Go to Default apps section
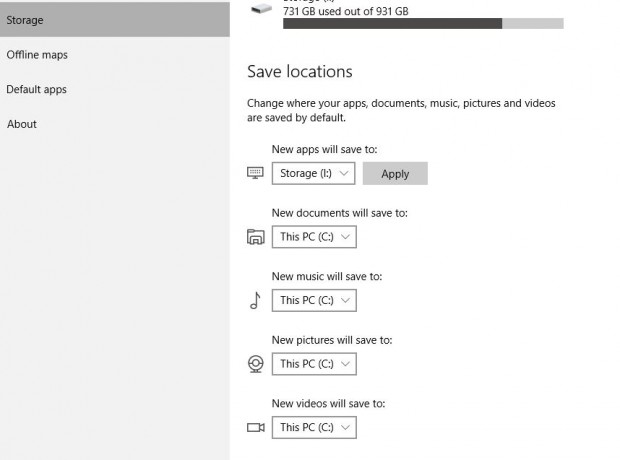620x460 pixels. (x=36, y=89)
